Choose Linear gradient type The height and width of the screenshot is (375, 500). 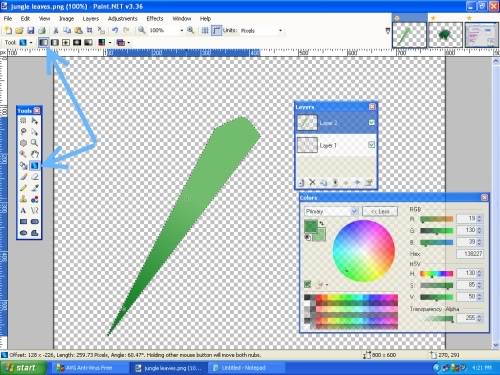[x=43, y=42]
